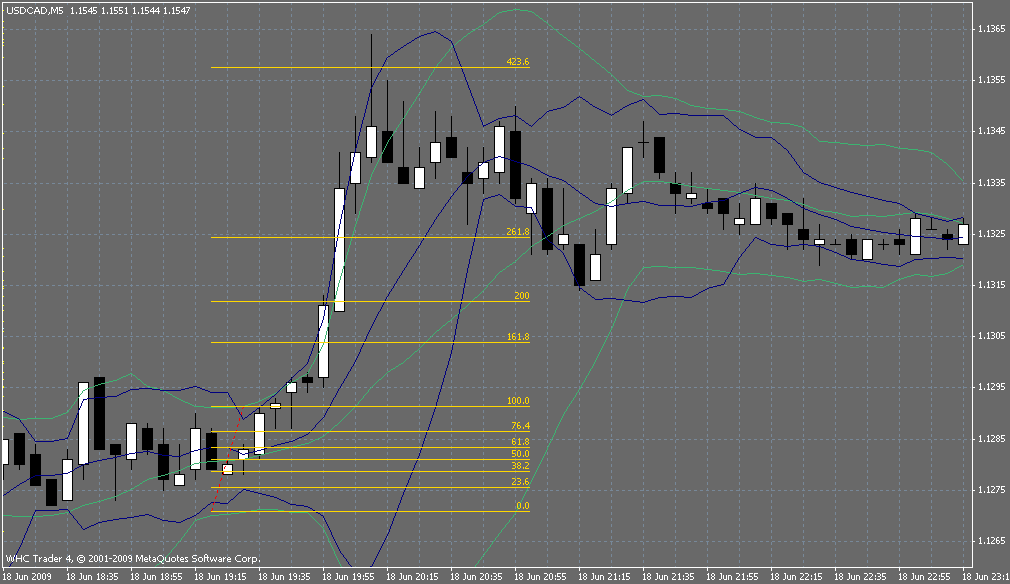
Task: Click the 18 Jun 18:35 time label
Action: pos(93,576)
